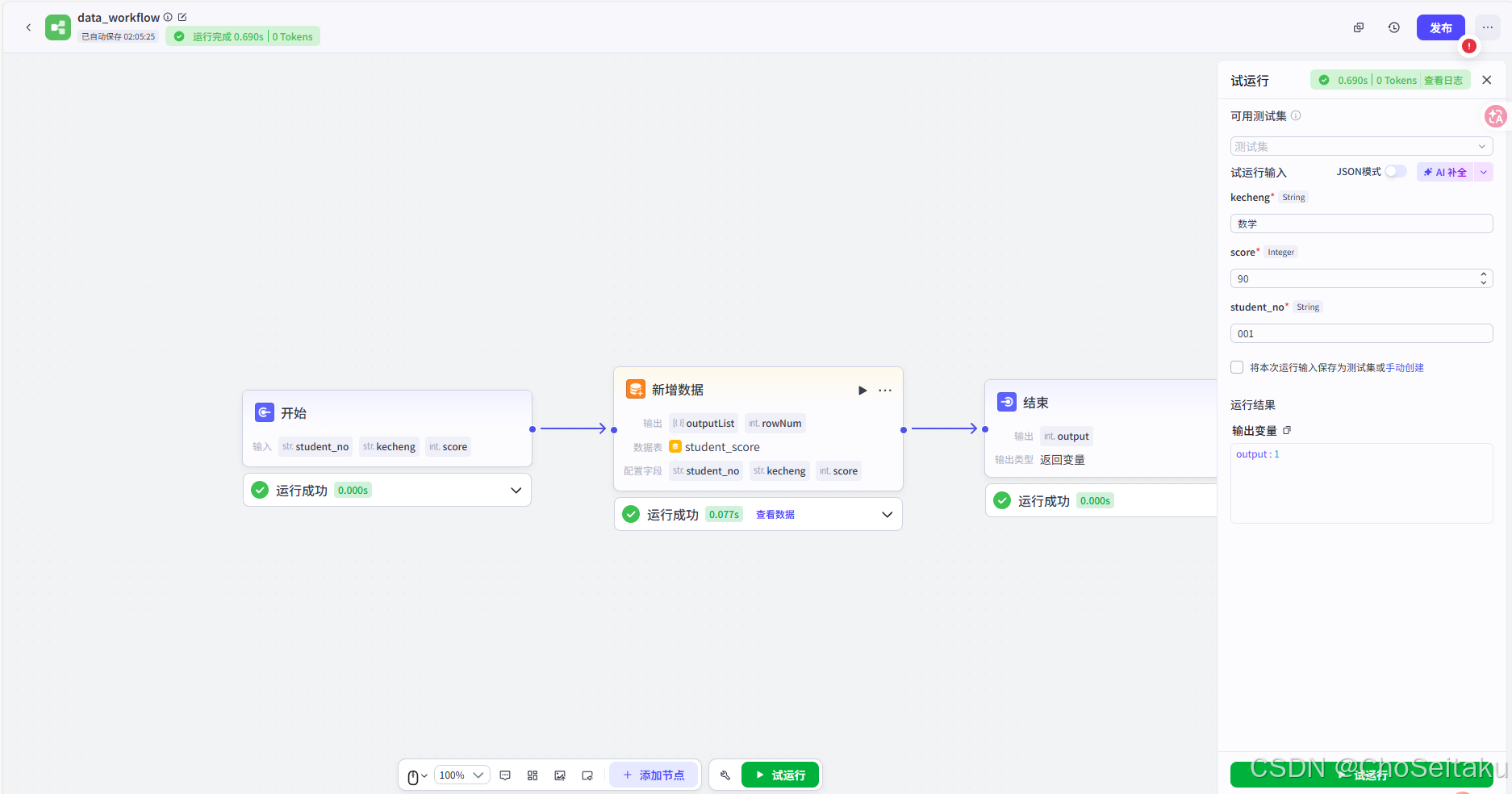
Task: Click the student_score table name
Action: click(722, 446)
